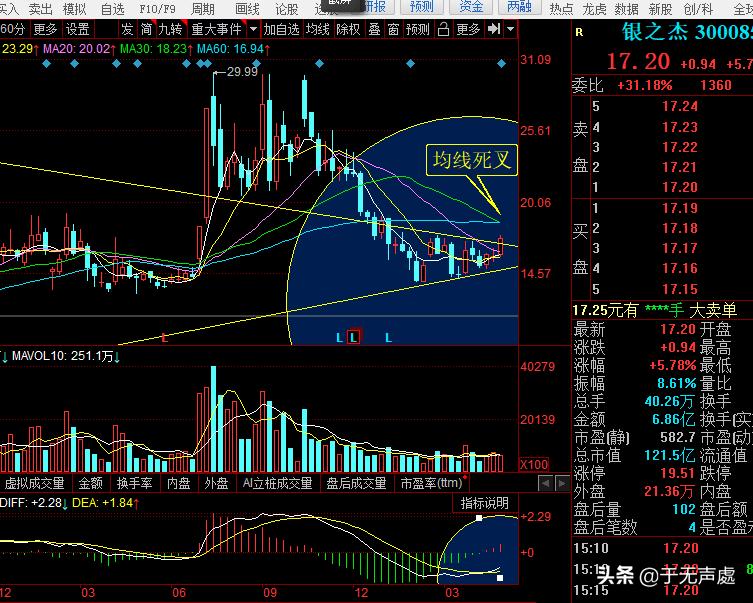The image size is (753, 603).
Task: Click buy-1 price 17.19
Action: pyautogui.click(x=679, y=208)
